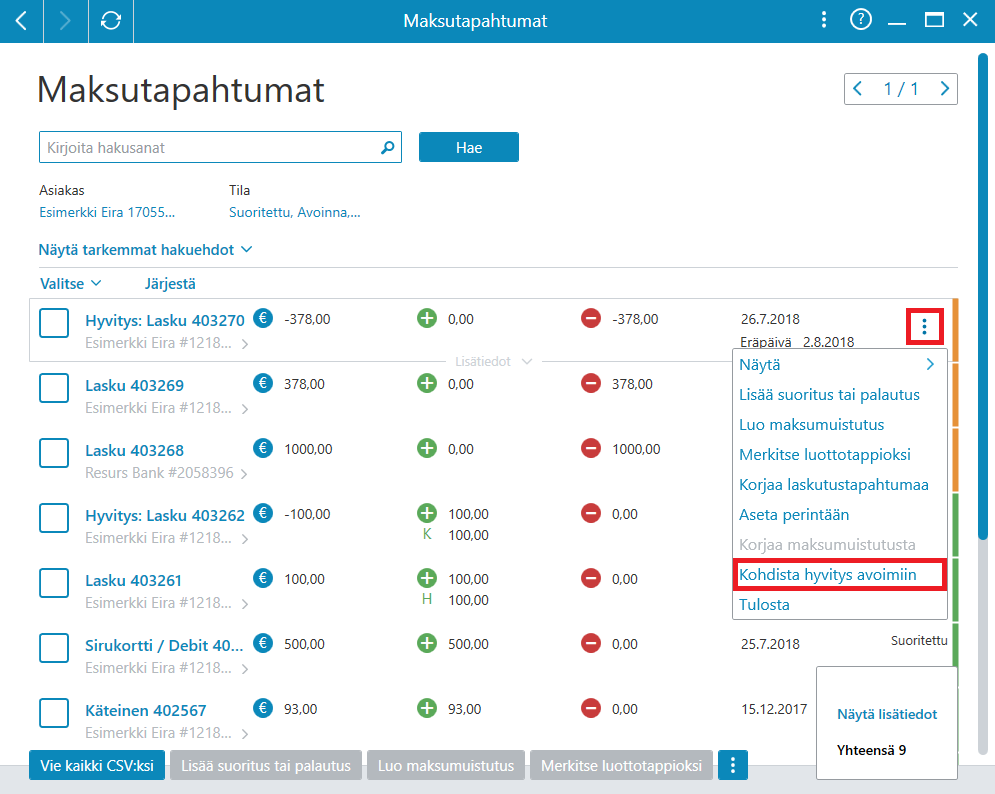Open bottom toolbar three-dot more button
Screen dimensions: 995x794
point(733,765)
